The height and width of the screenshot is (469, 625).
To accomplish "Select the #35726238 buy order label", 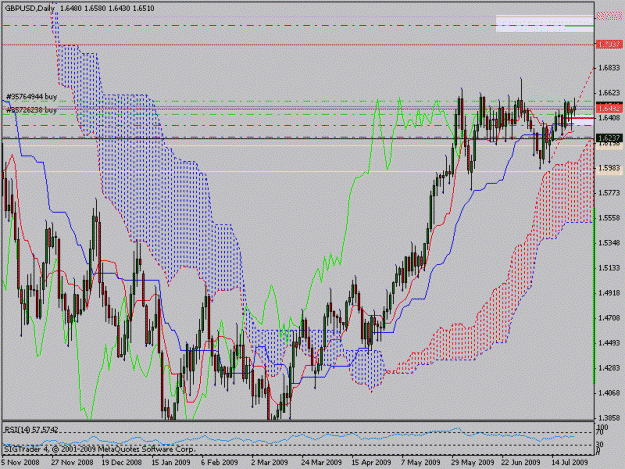I will 31,110.
